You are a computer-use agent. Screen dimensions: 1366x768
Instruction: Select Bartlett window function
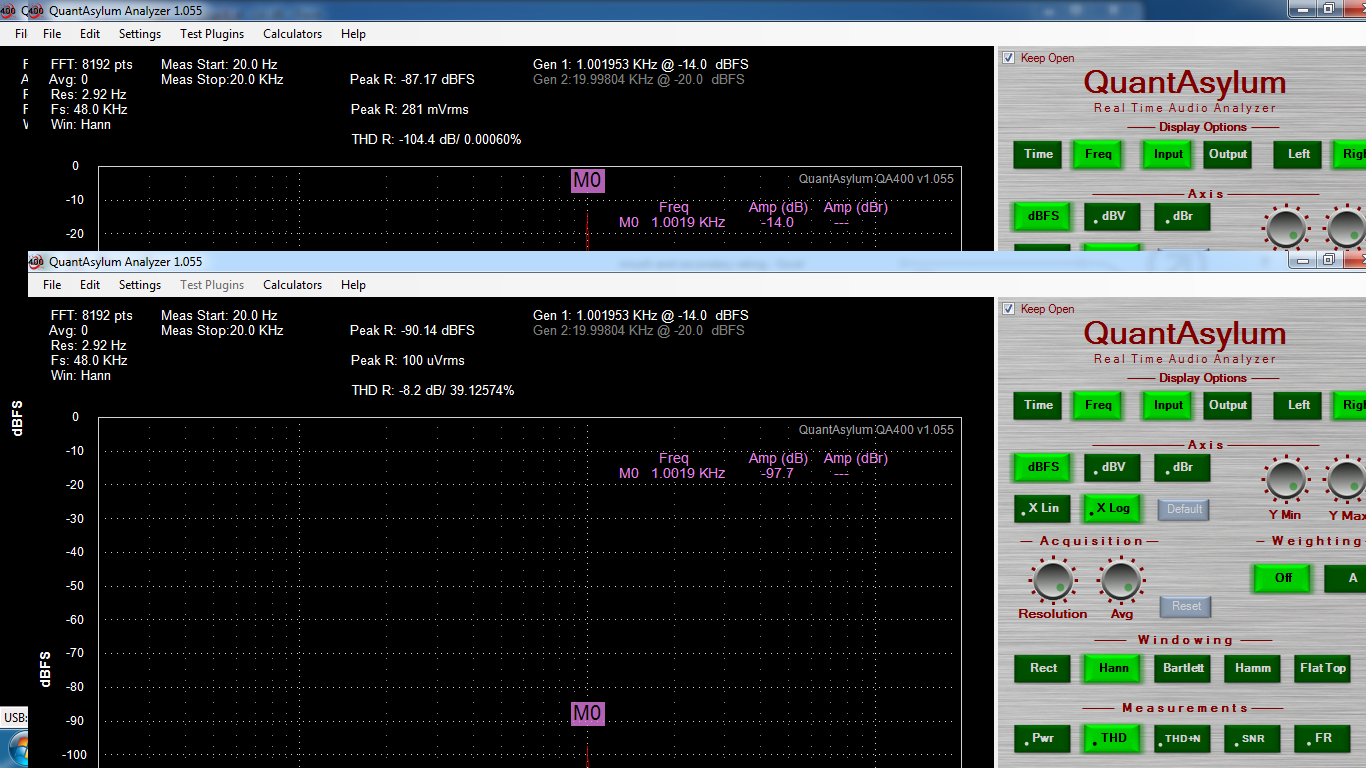(1183, 668)
